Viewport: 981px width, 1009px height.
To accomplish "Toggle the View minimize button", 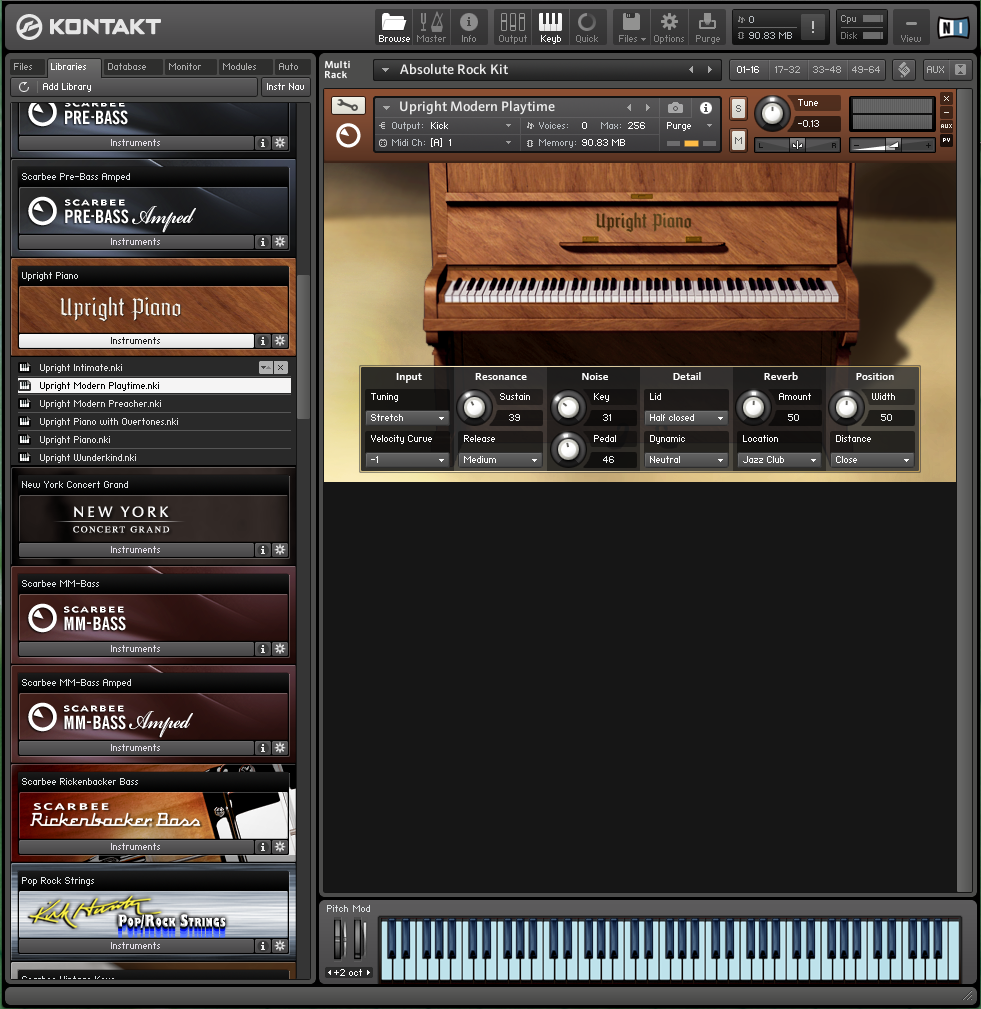I will pyautogui.click(x=911, y=28).
